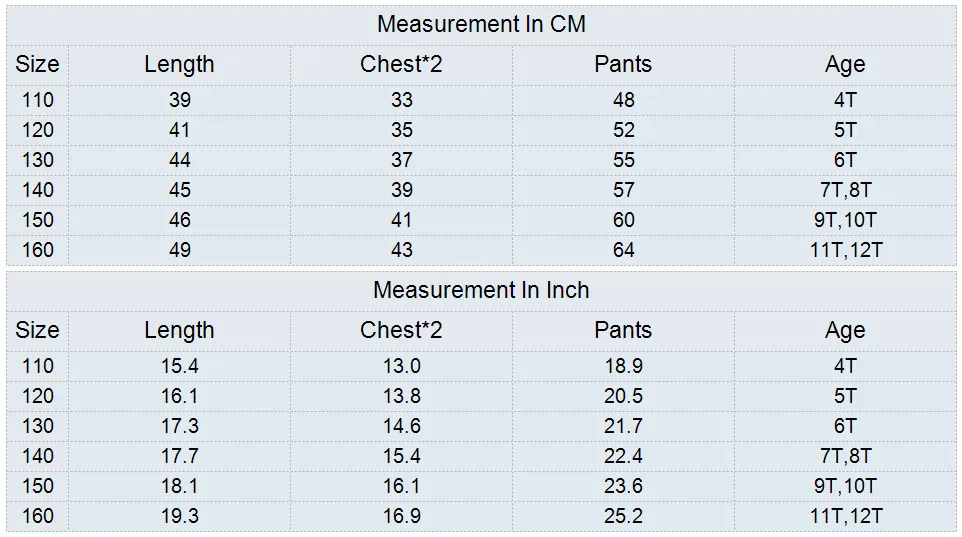Select size 110 row in CM table
962x537 pixels.
(x=37, y=100)
